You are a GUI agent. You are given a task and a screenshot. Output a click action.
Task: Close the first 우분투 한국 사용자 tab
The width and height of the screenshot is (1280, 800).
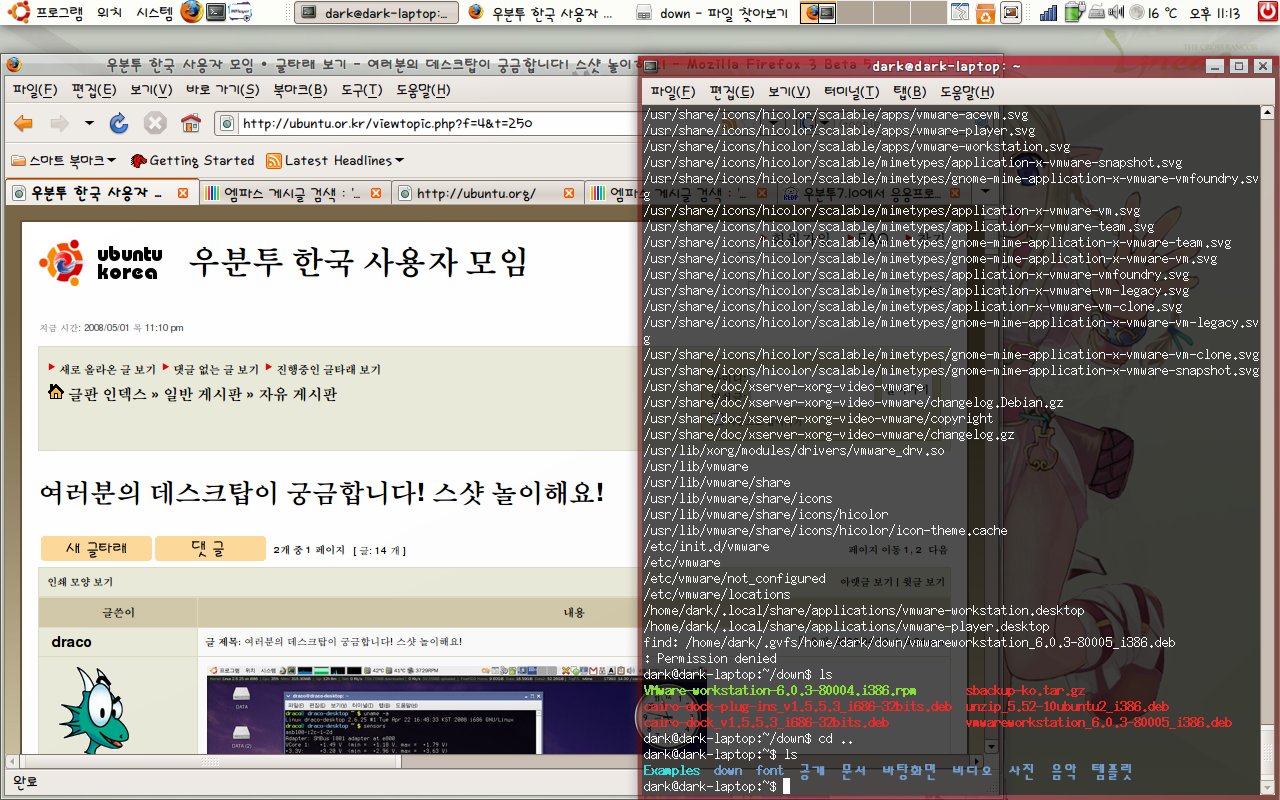183,193
